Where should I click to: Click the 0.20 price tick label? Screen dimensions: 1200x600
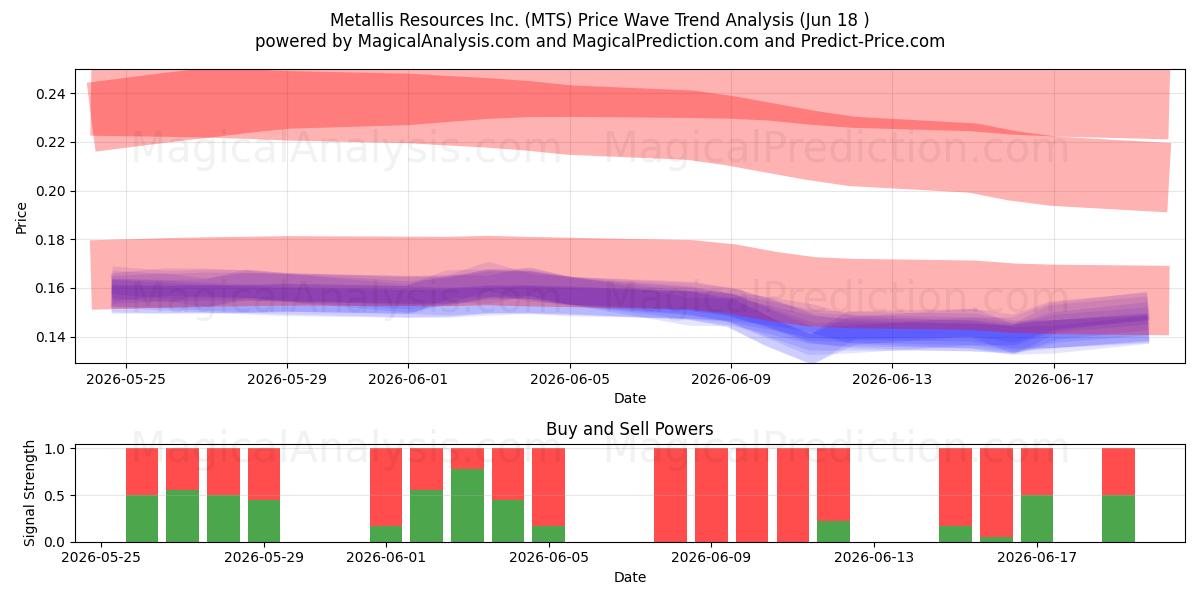[50, 191]
